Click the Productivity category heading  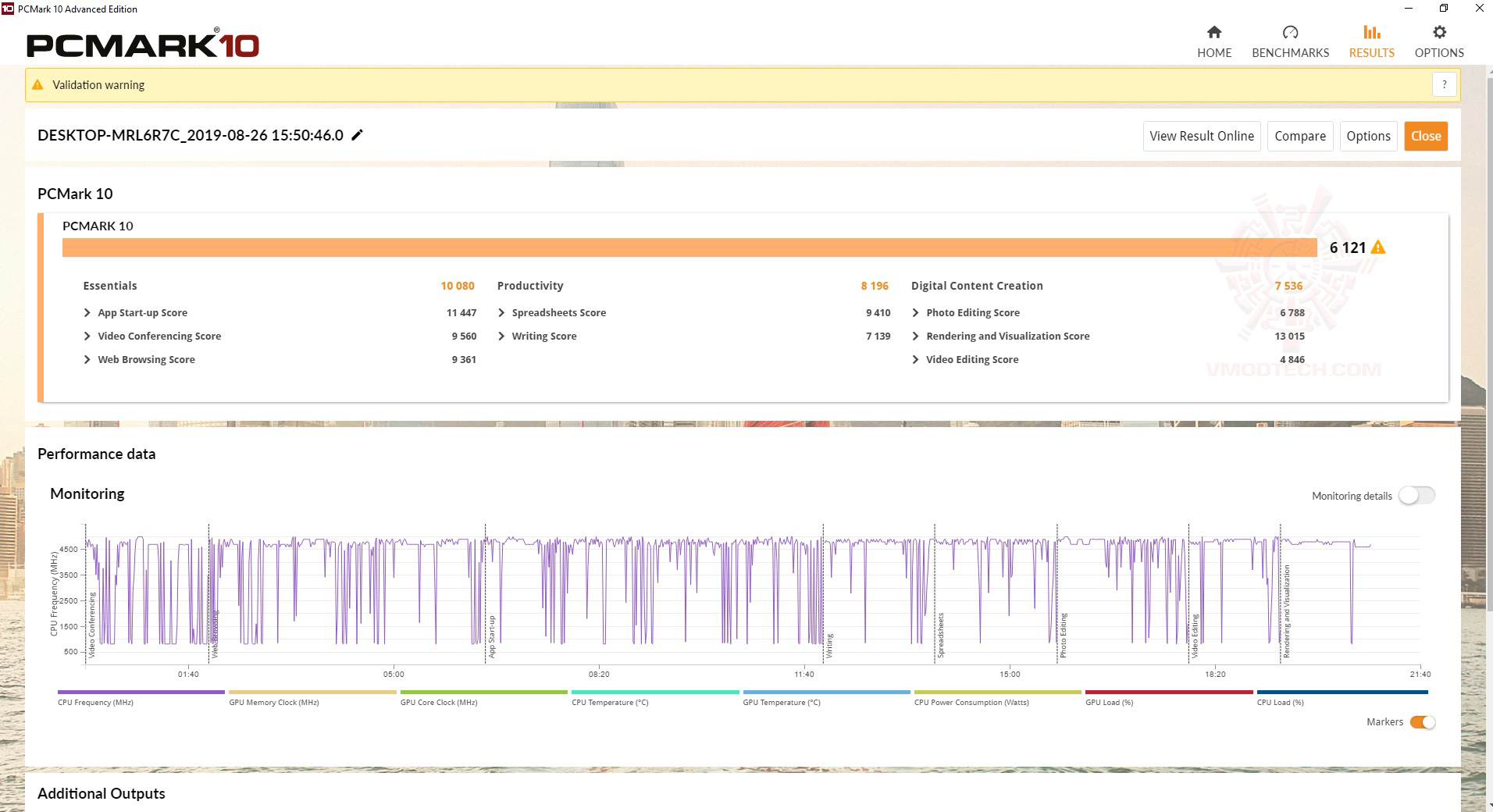530,286
